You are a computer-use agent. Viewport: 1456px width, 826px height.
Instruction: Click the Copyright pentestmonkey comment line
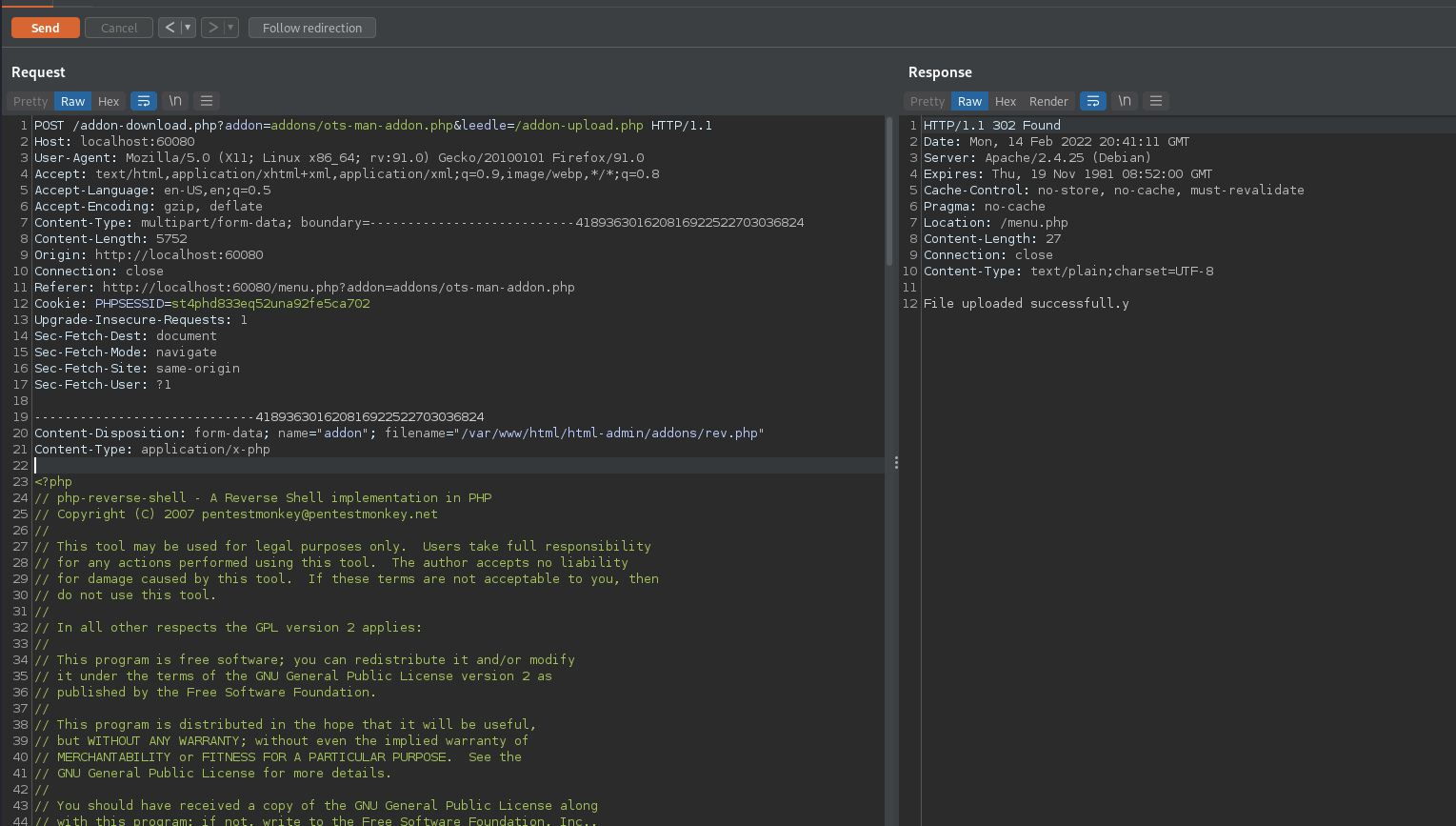(x=236, y=514)
